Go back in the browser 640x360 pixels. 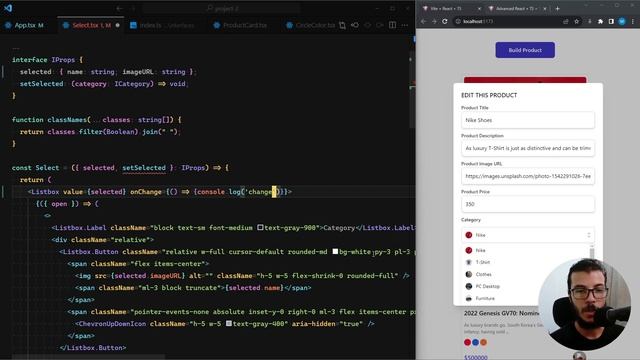(x=423, y=22)
